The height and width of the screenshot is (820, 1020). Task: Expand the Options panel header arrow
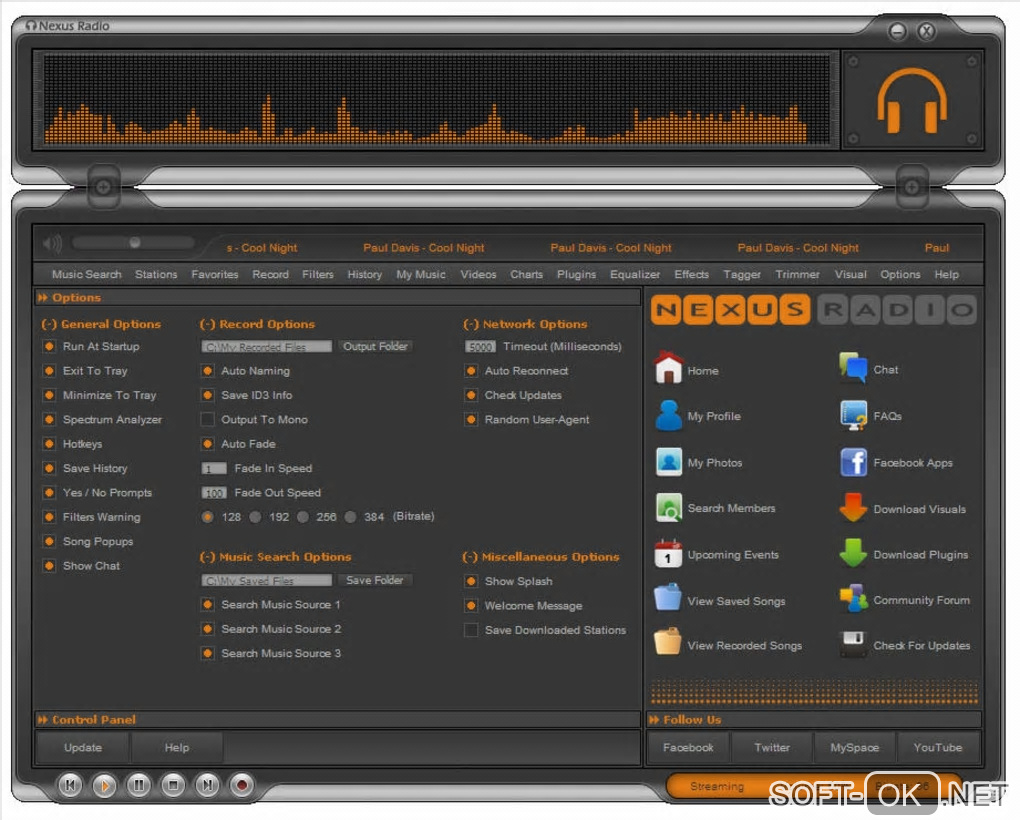click(x=43, y=297)
